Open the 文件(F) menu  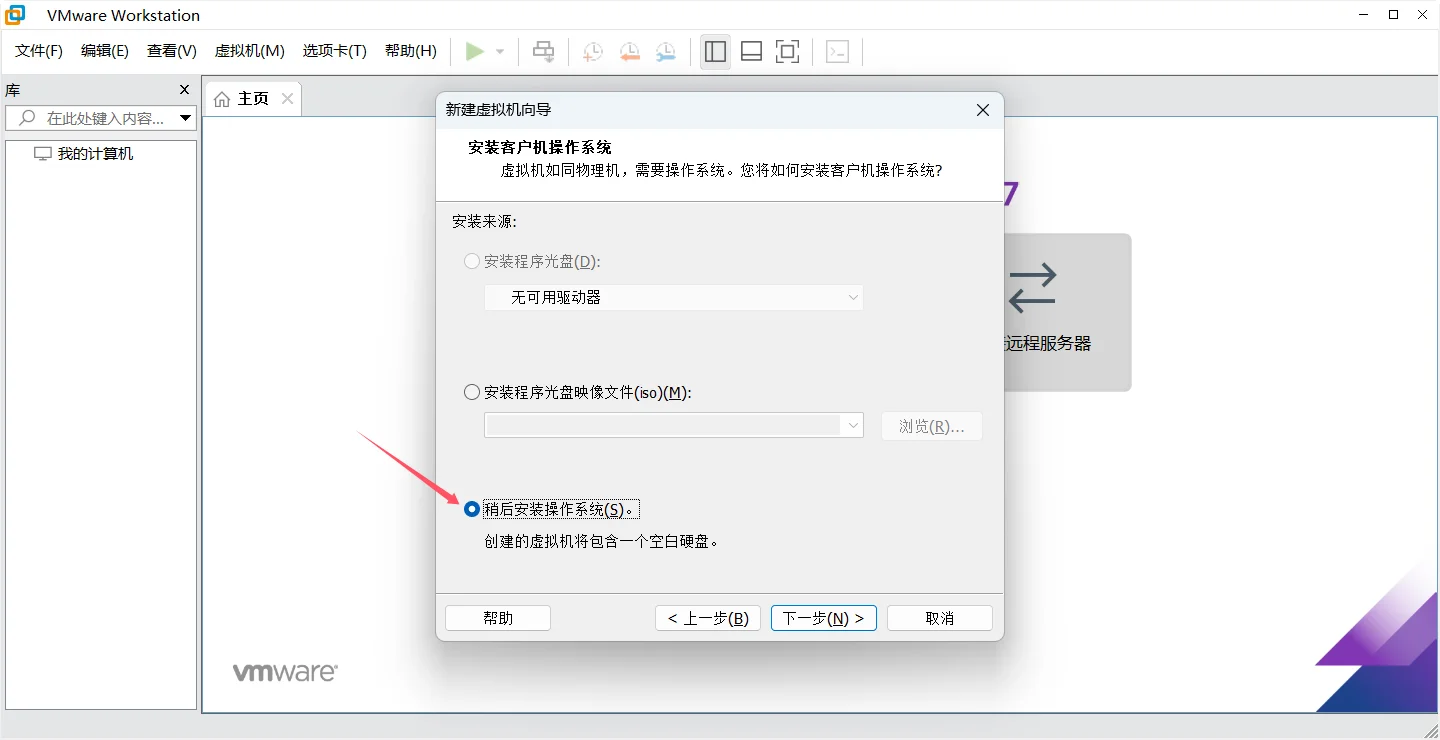pyautogui.click(x=39, y=51)
